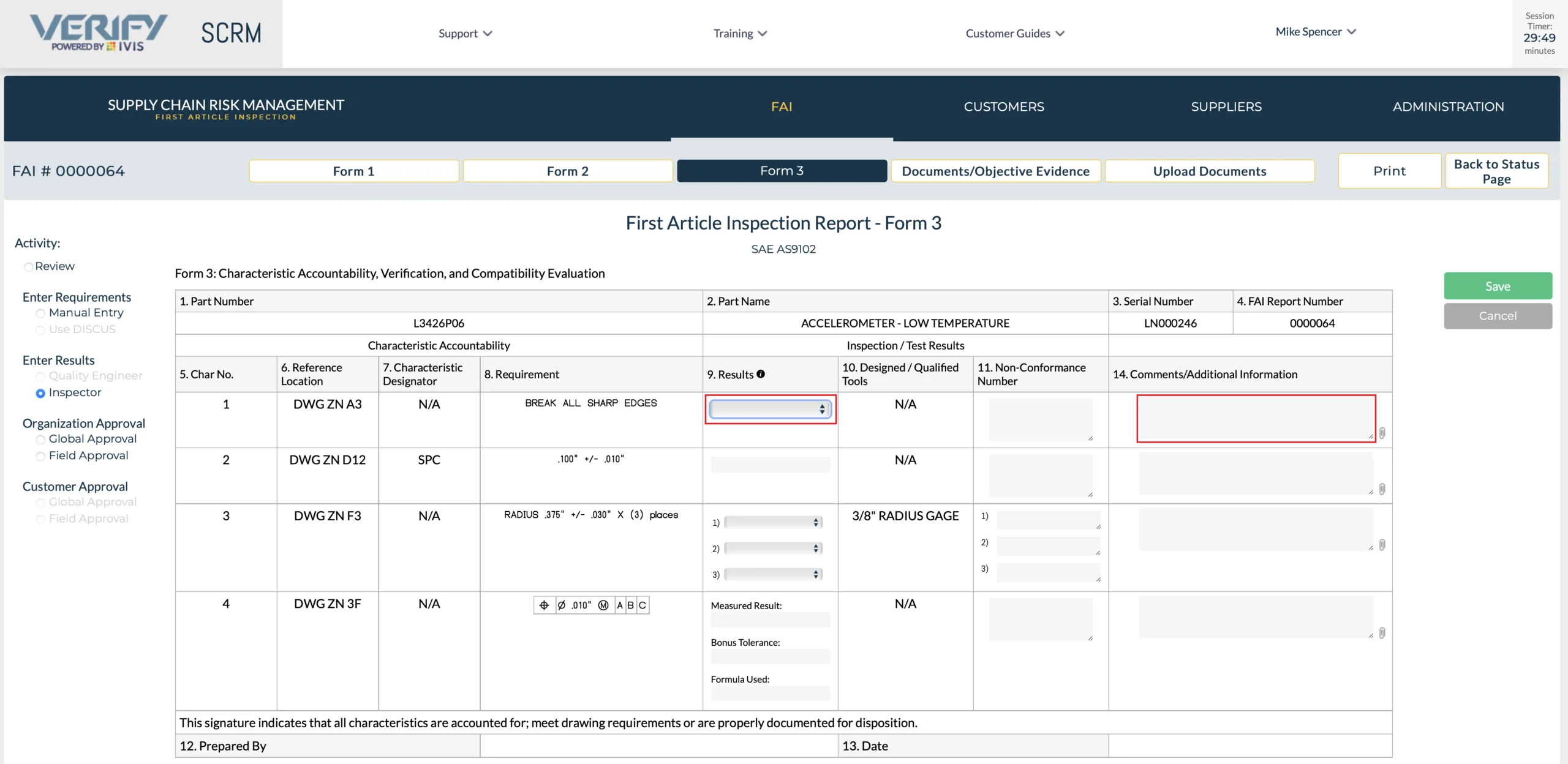1568x764 pixels.
Task: Click the SCRM header title
Action: 232,33
